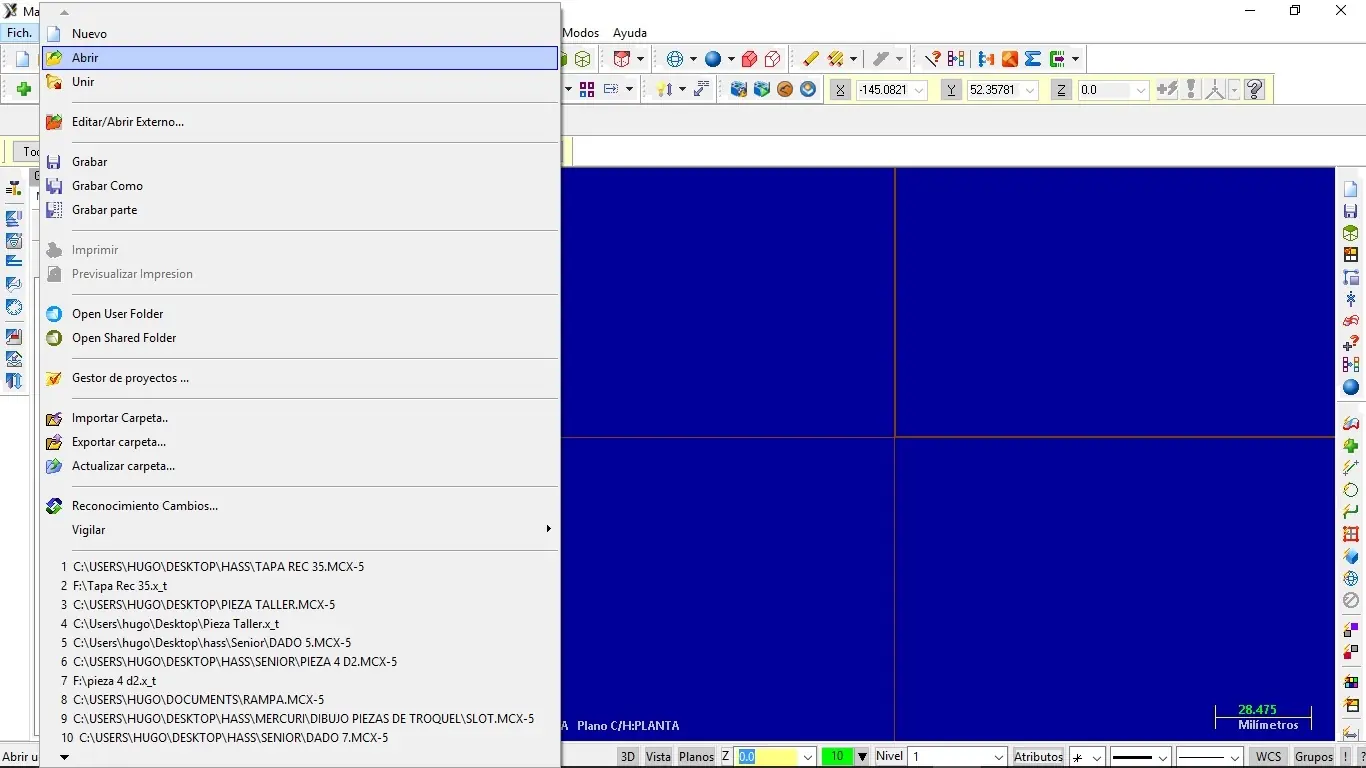Click the green color swatch showing 10
1366x768 pixels.
(x=837, y=757)
